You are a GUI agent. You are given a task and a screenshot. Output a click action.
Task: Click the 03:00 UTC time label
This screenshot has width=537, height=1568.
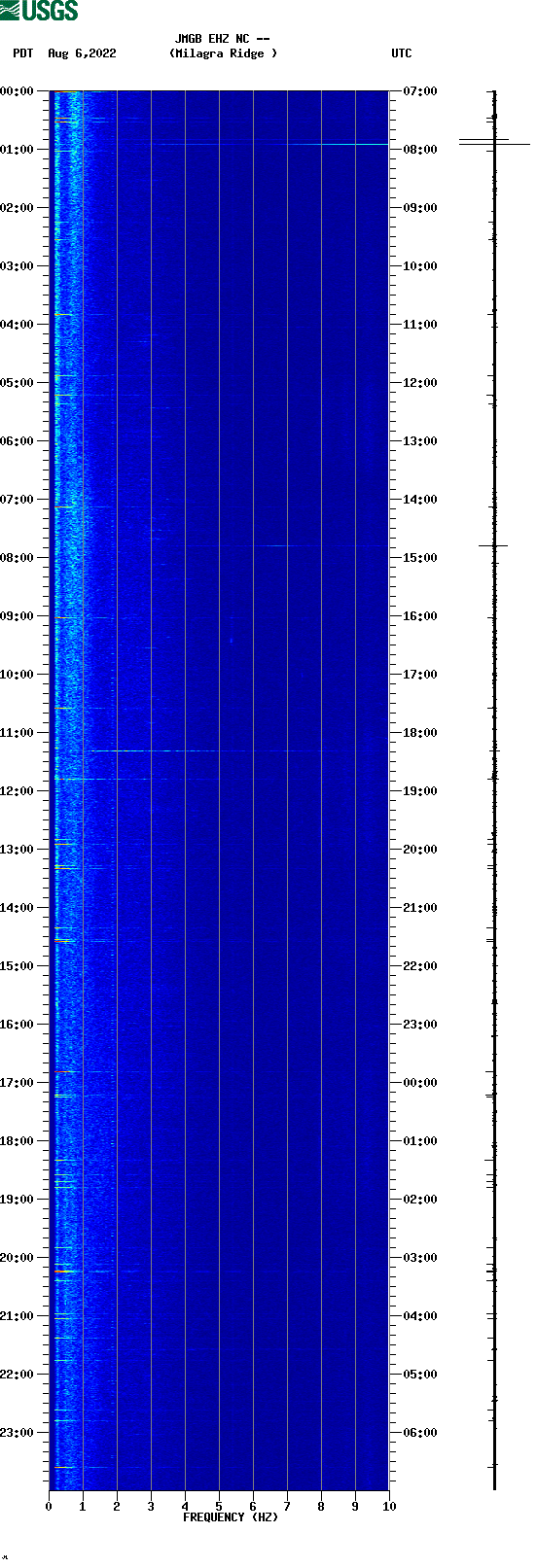click(x=419, y=1258)
